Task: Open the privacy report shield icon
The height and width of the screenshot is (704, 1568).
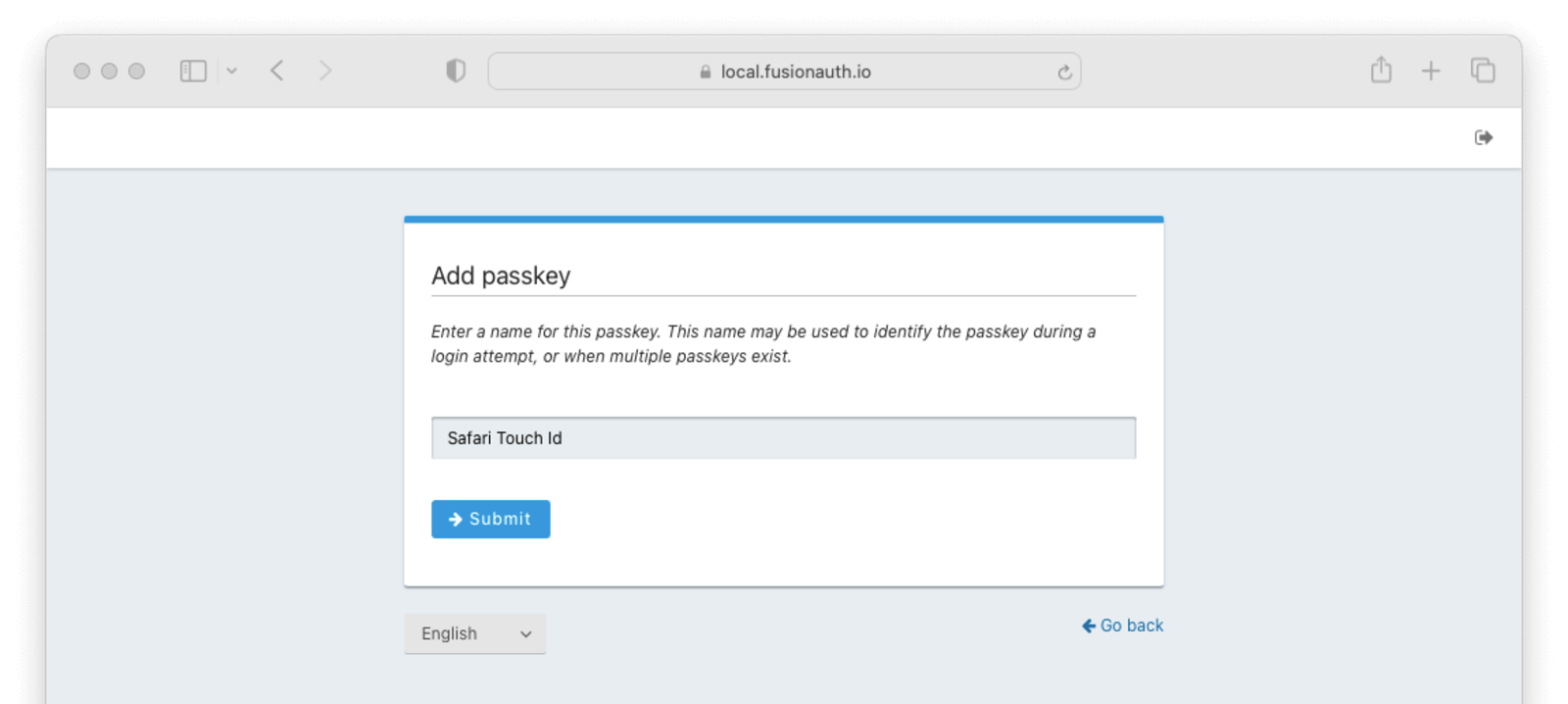Action: tap(456, 71)
